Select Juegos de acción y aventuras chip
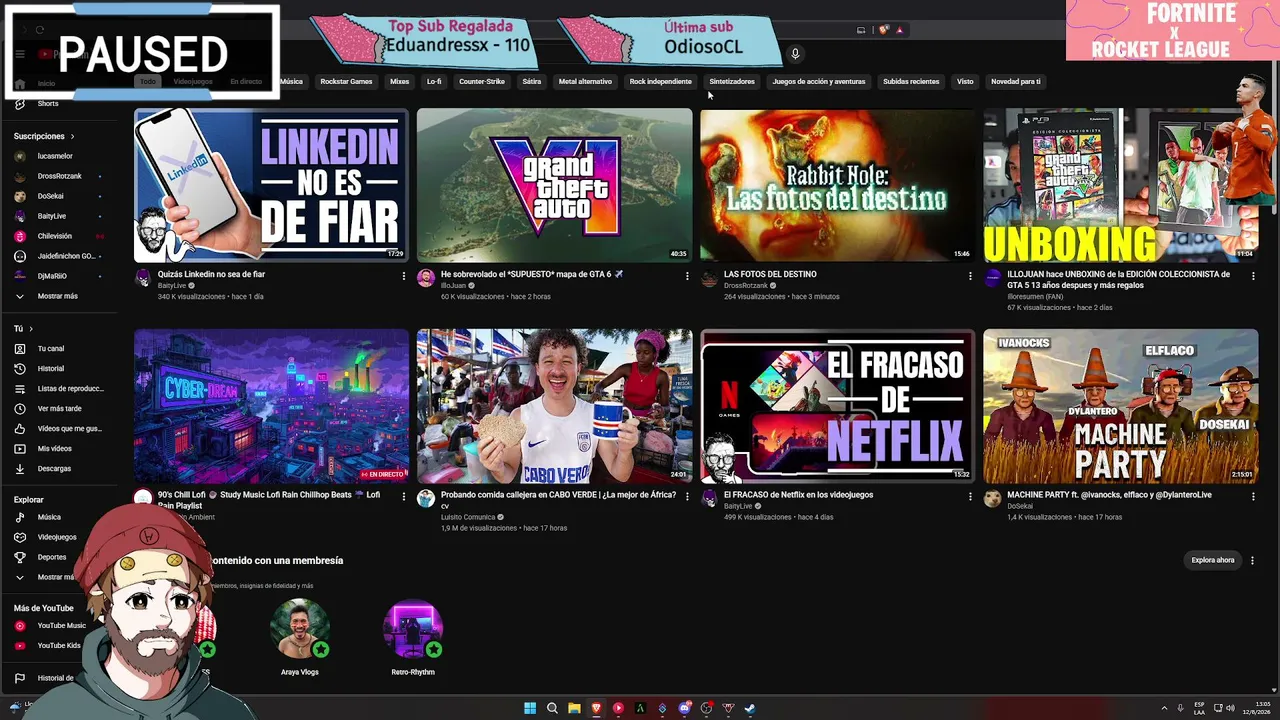The height and width of the screenshot is (720, 1280). [x=819, y=82]
